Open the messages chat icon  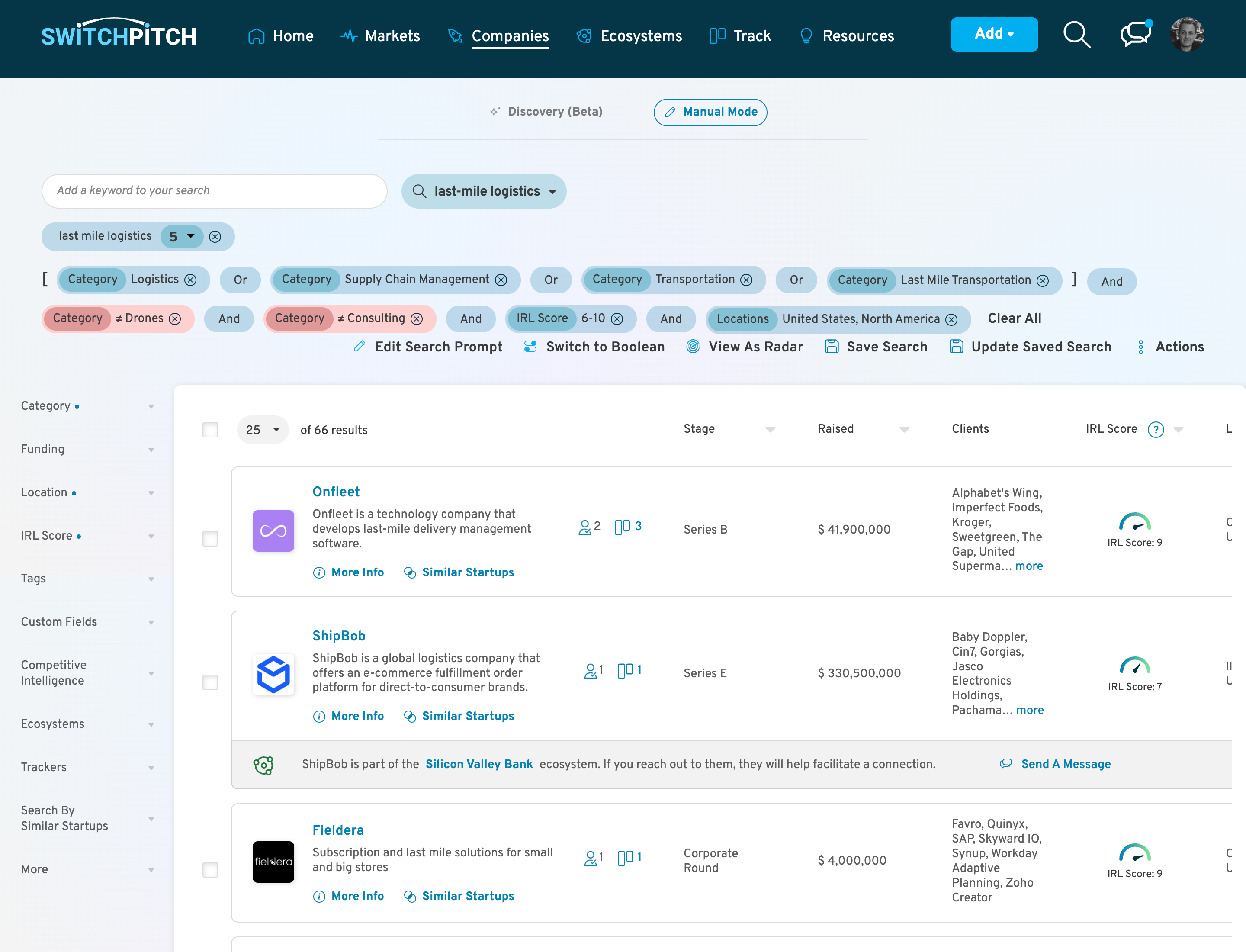coord(1136,34)
